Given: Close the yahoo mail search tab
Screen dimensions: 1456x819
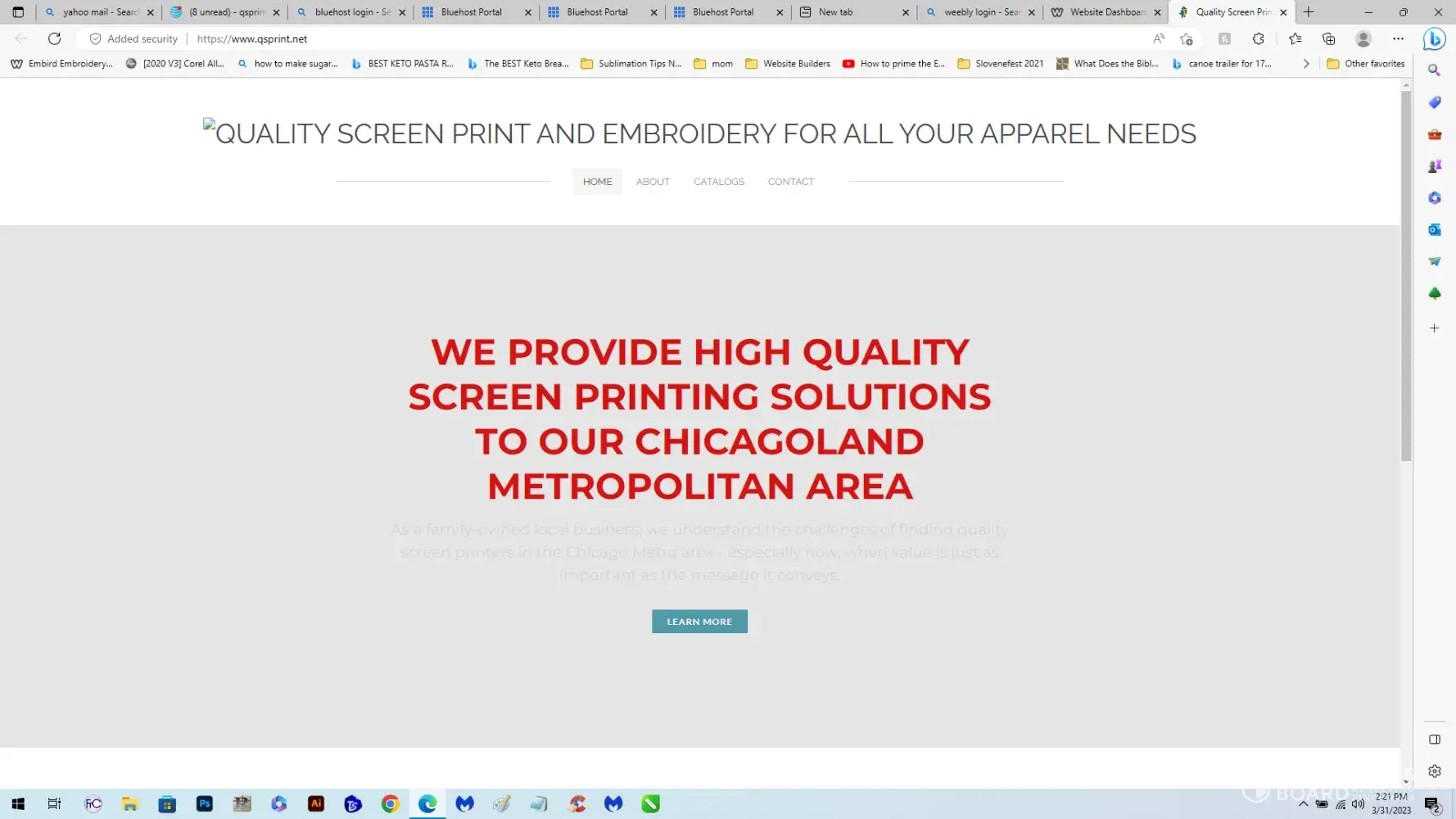Looking at the screenshot, I should 151,12.
